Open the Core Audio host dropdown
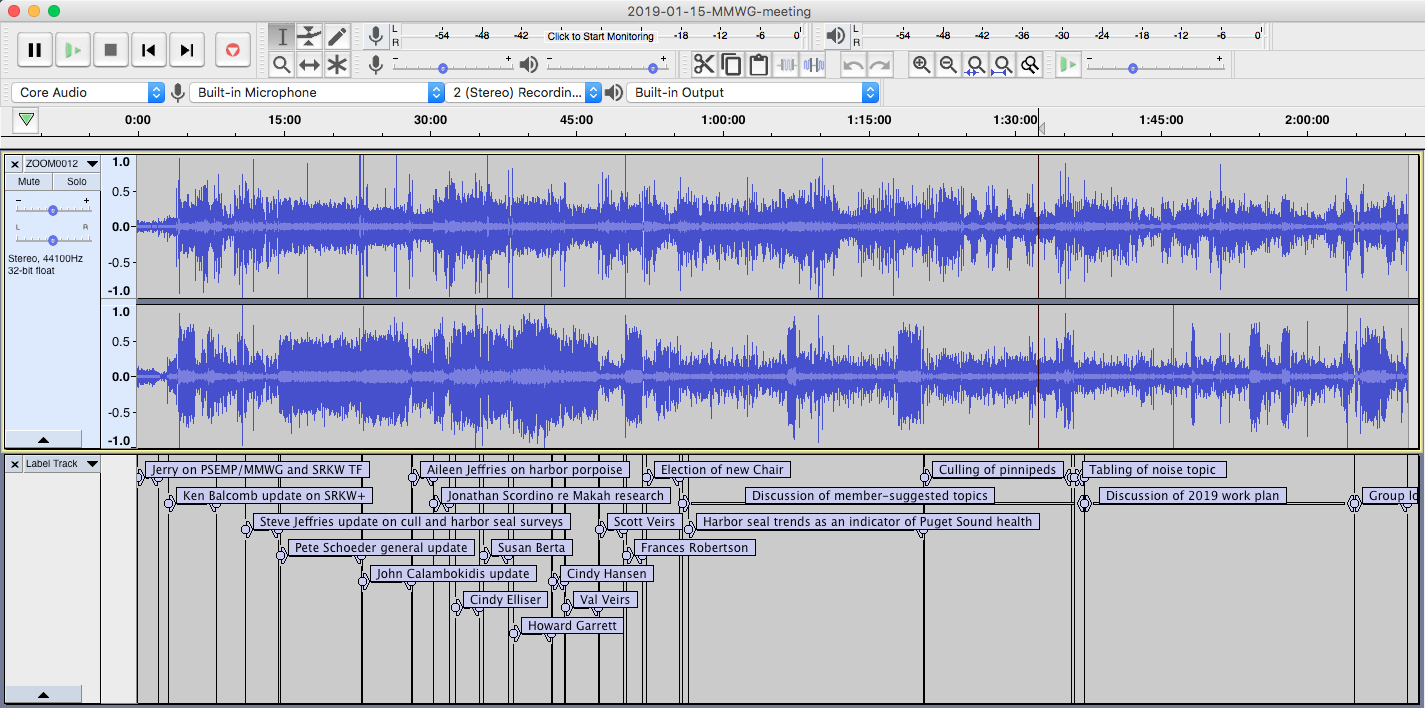 point(88,92)
